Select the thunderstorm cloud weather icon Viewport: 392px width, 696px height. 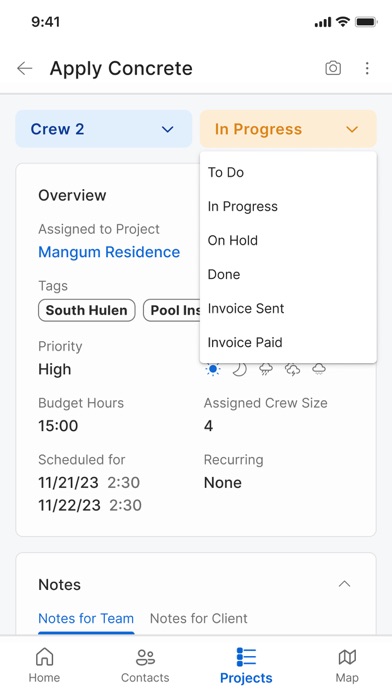(x=293, y=369)
